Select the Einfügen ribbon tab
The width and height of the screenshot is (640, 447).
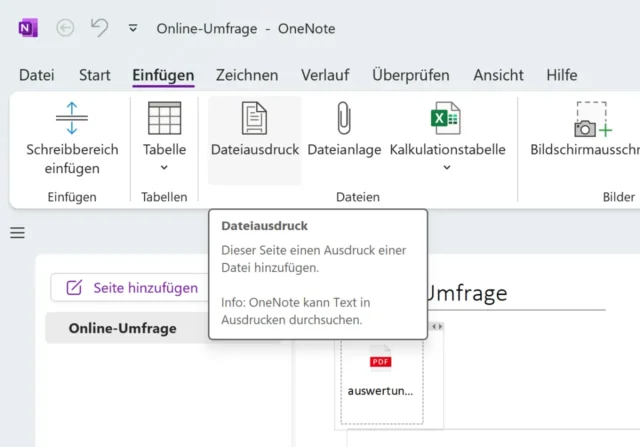click(x=163, y=75)
